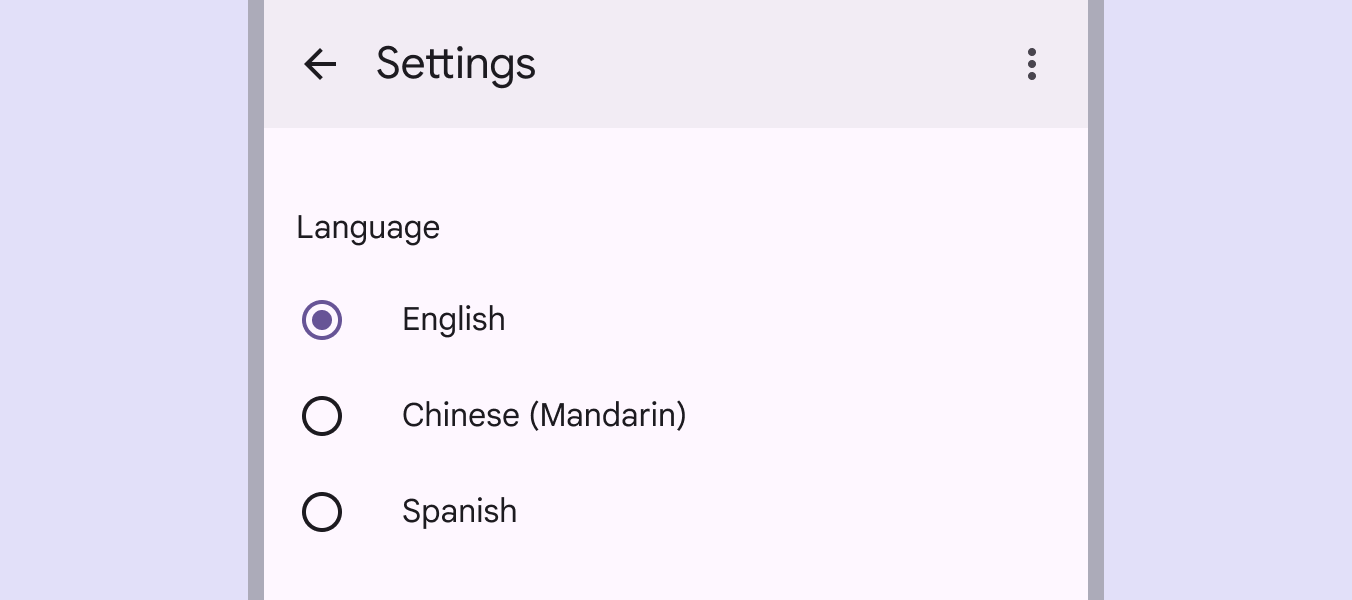This screenshot has width=1352, height=600.
Task: Select the Spanish radio button circle
Action: tap(322, 512)
